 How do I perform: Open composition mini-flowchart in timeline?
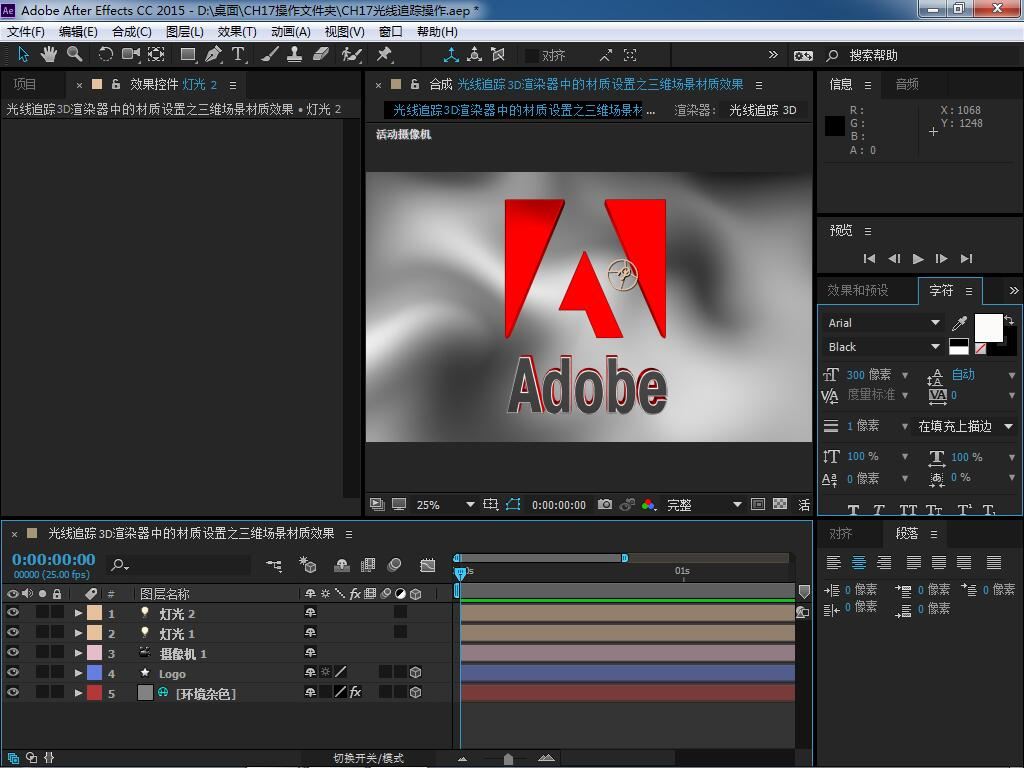pos(274,566)
